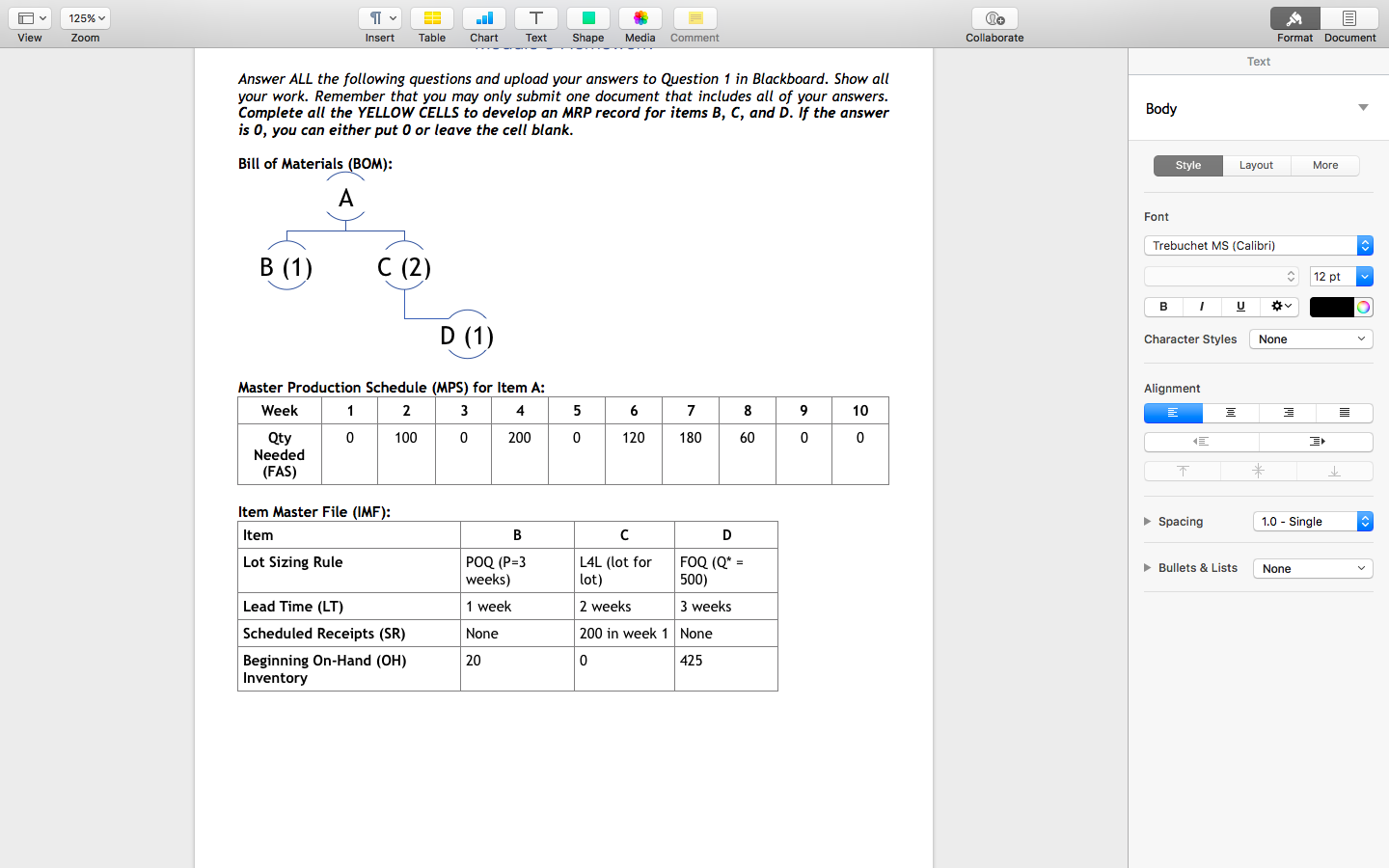Click the 'Lot Sizing Rule' row label
1389x868 pixels.
(x=349, y=571)
